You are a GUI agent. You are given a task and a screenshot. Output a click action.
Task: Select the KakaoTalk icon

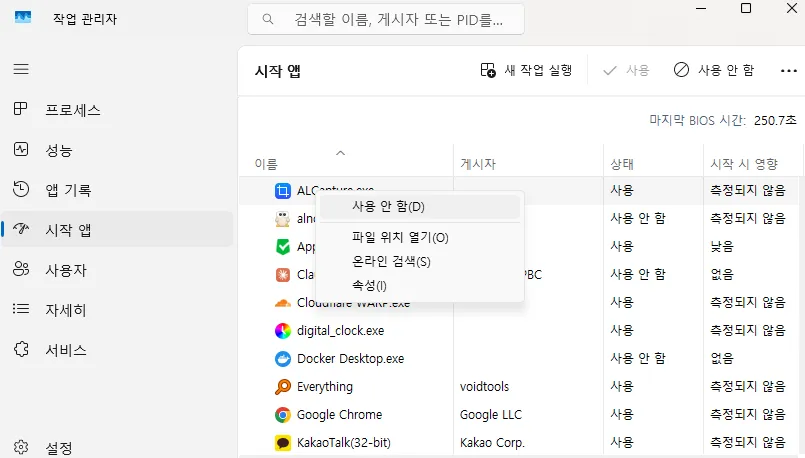282,443
